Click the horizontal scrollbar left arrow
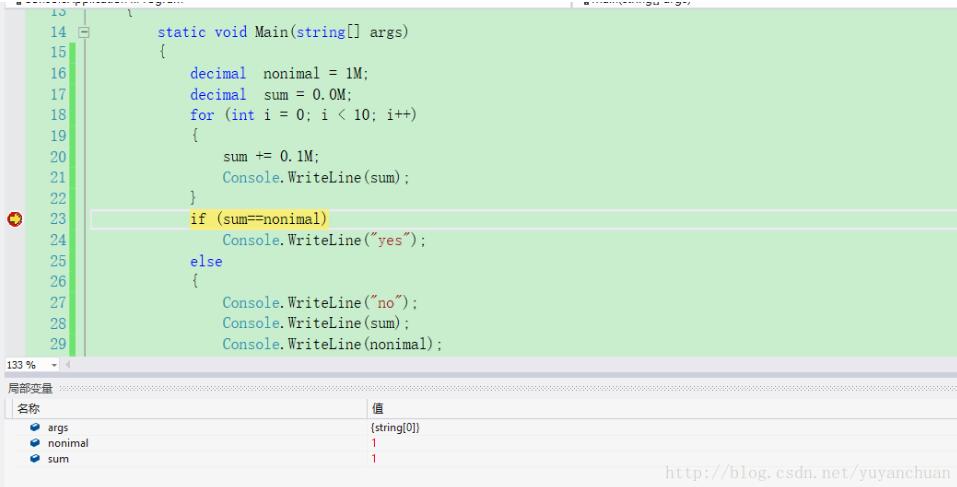This screenshot has width=957, height=487. click(x=68, y=365)
